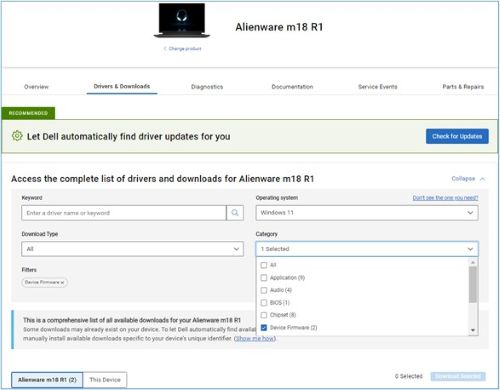Viewport: 500px width, 390px height.
Task: Click the category list scrollbar thumb
Action: pyautogui.click(x=473, y=285)
